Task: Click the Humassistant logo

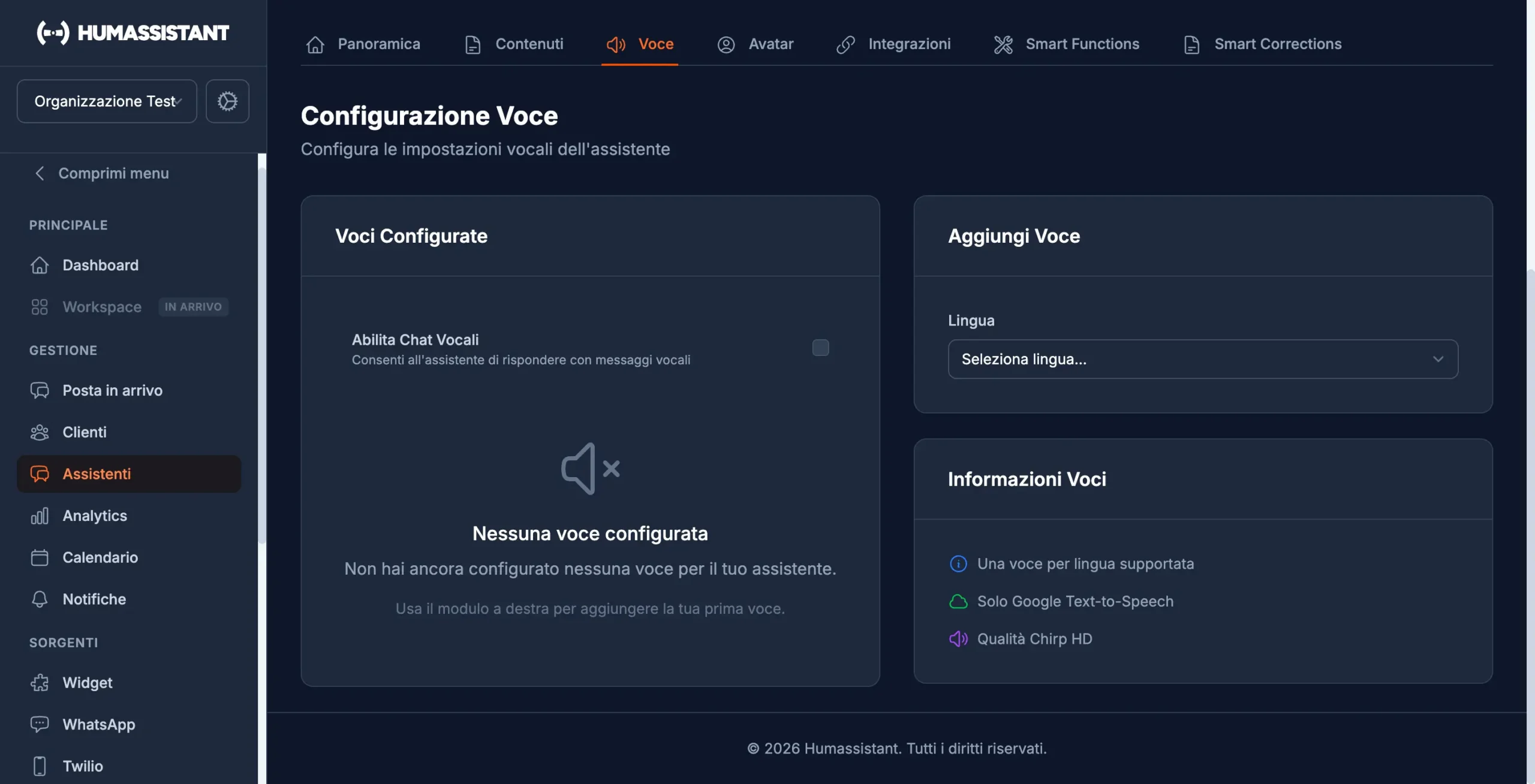Action: (133, 32)
